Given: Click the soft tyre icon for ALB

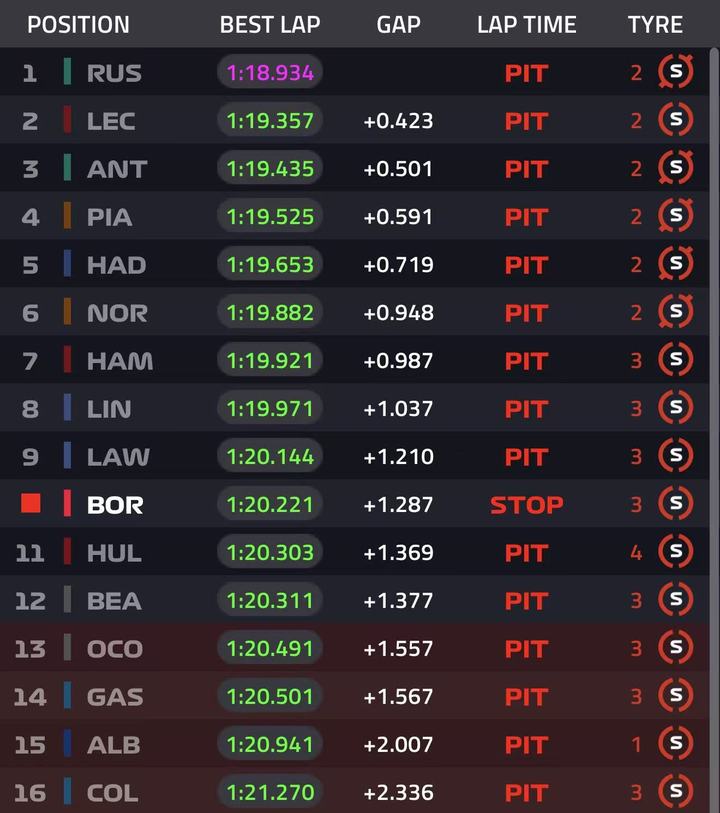Looking at the screenshot, I should click(x=675, y=744).
